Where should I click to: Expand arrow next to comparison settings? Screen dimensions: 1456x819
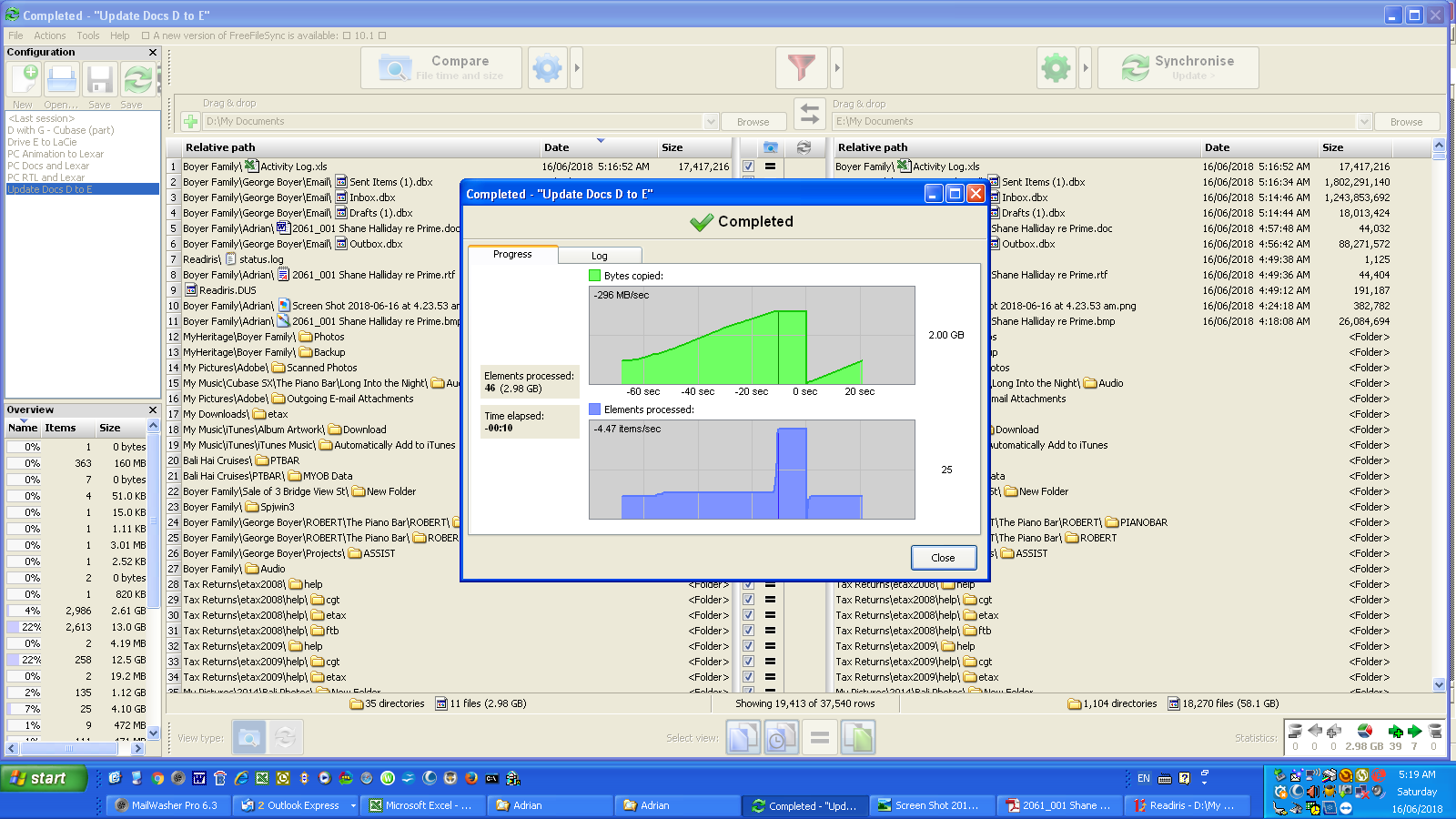576,68
